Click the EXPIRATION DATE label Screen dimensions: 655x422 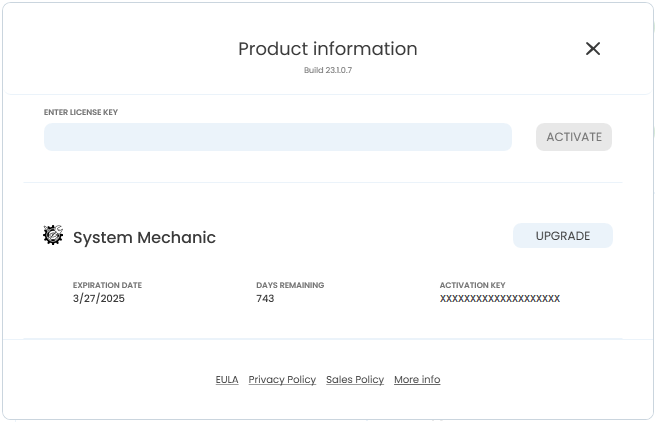point(107,285)
